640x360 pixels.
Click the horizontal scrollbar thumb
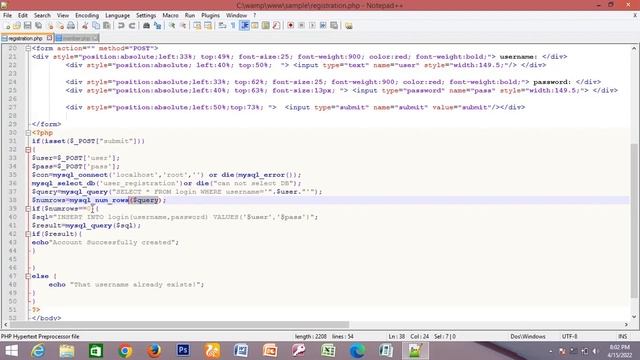pos(179,324)
